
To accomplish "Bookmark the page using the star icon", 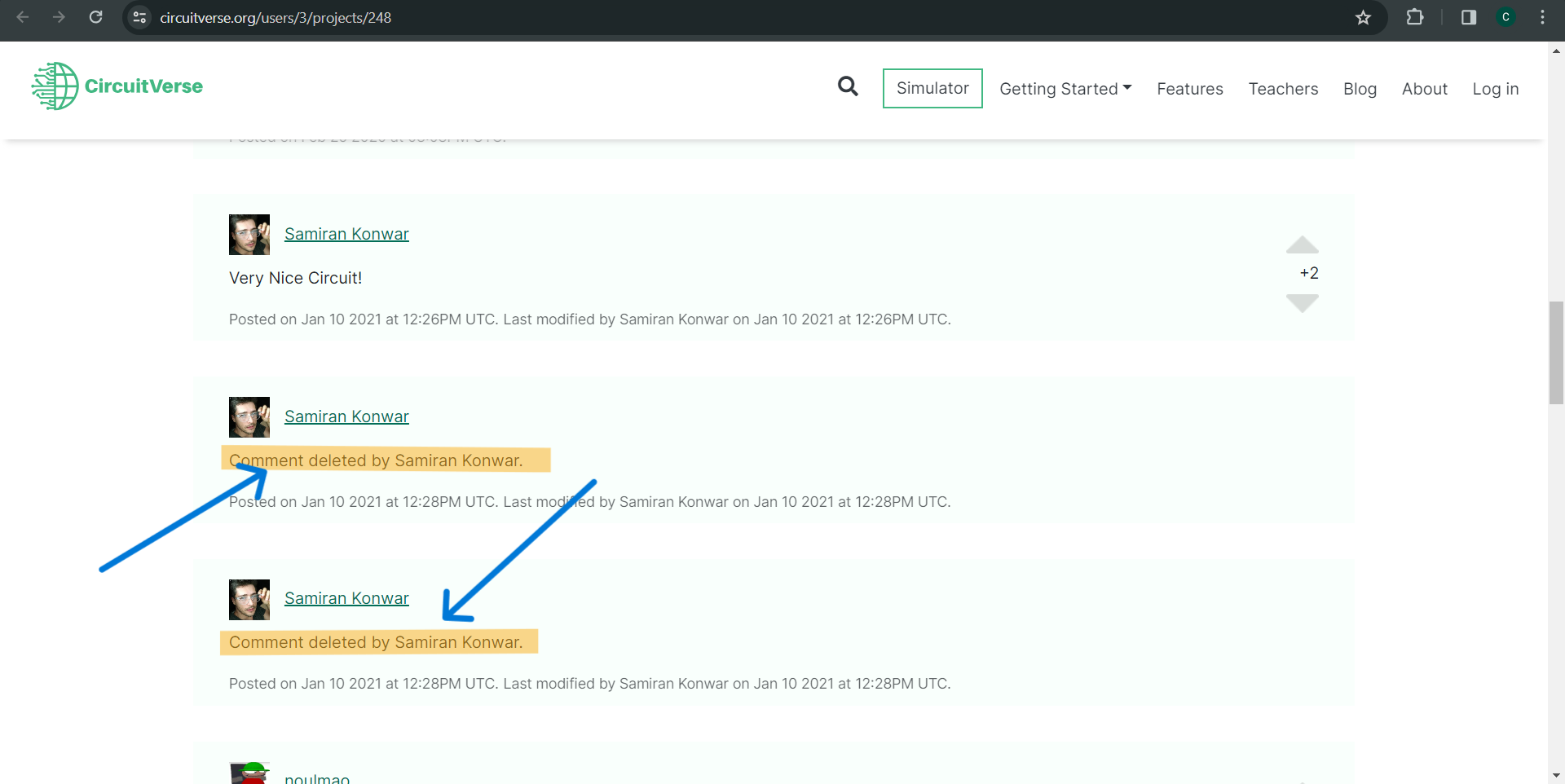I will pos(1363,17).
